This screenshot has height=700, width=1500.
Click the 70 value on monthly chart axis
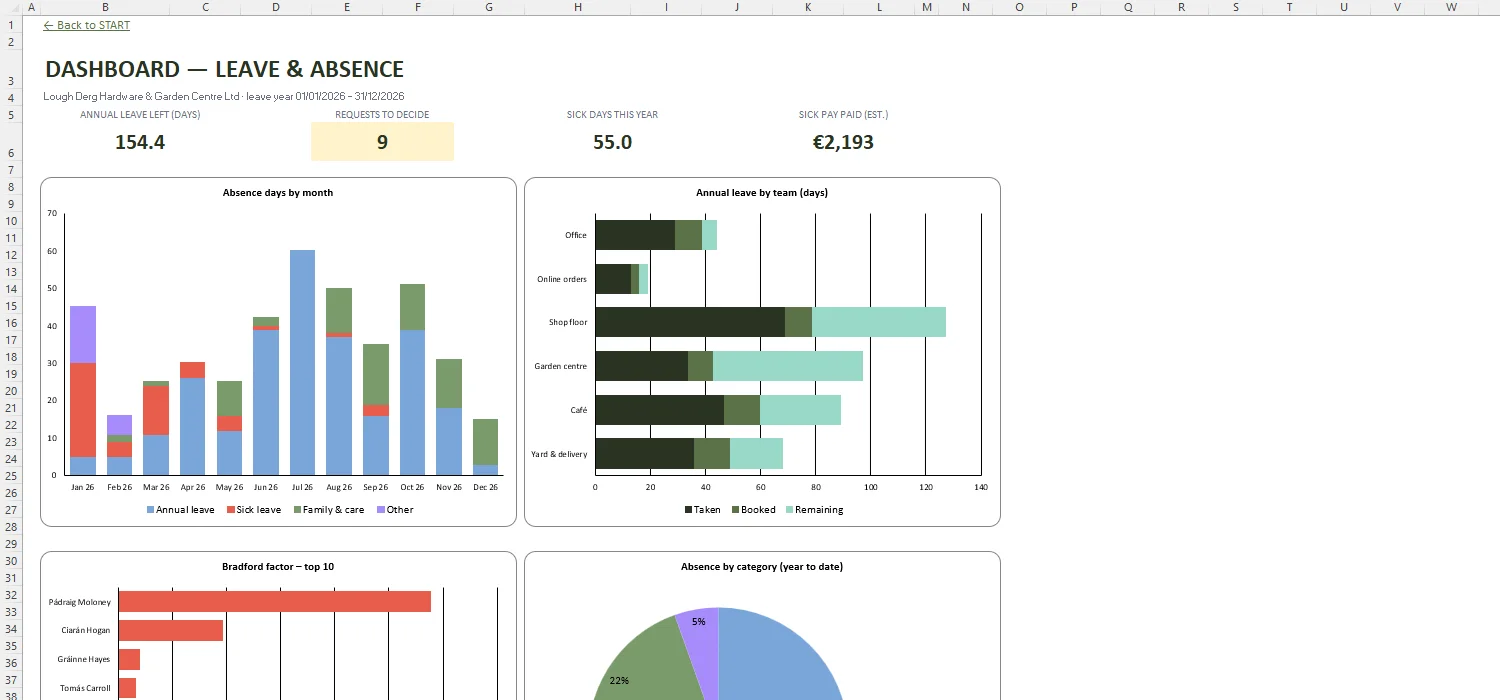[52, 213]
